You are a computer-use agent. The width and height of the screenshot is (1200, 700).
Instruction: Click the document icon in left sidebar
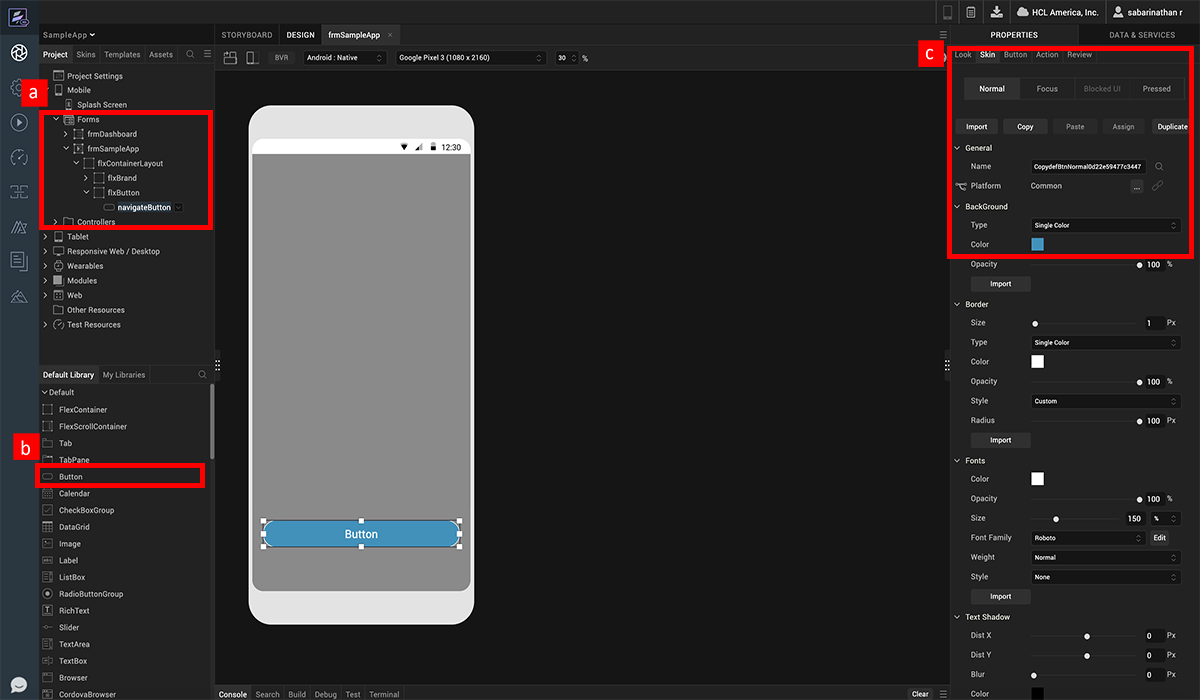(18, 261)
